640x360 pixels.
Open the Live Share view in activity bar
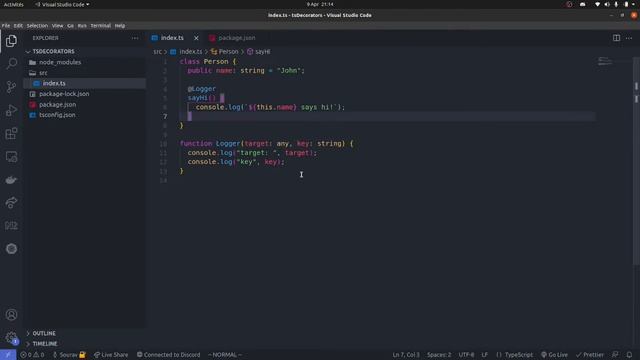point(11,203)
